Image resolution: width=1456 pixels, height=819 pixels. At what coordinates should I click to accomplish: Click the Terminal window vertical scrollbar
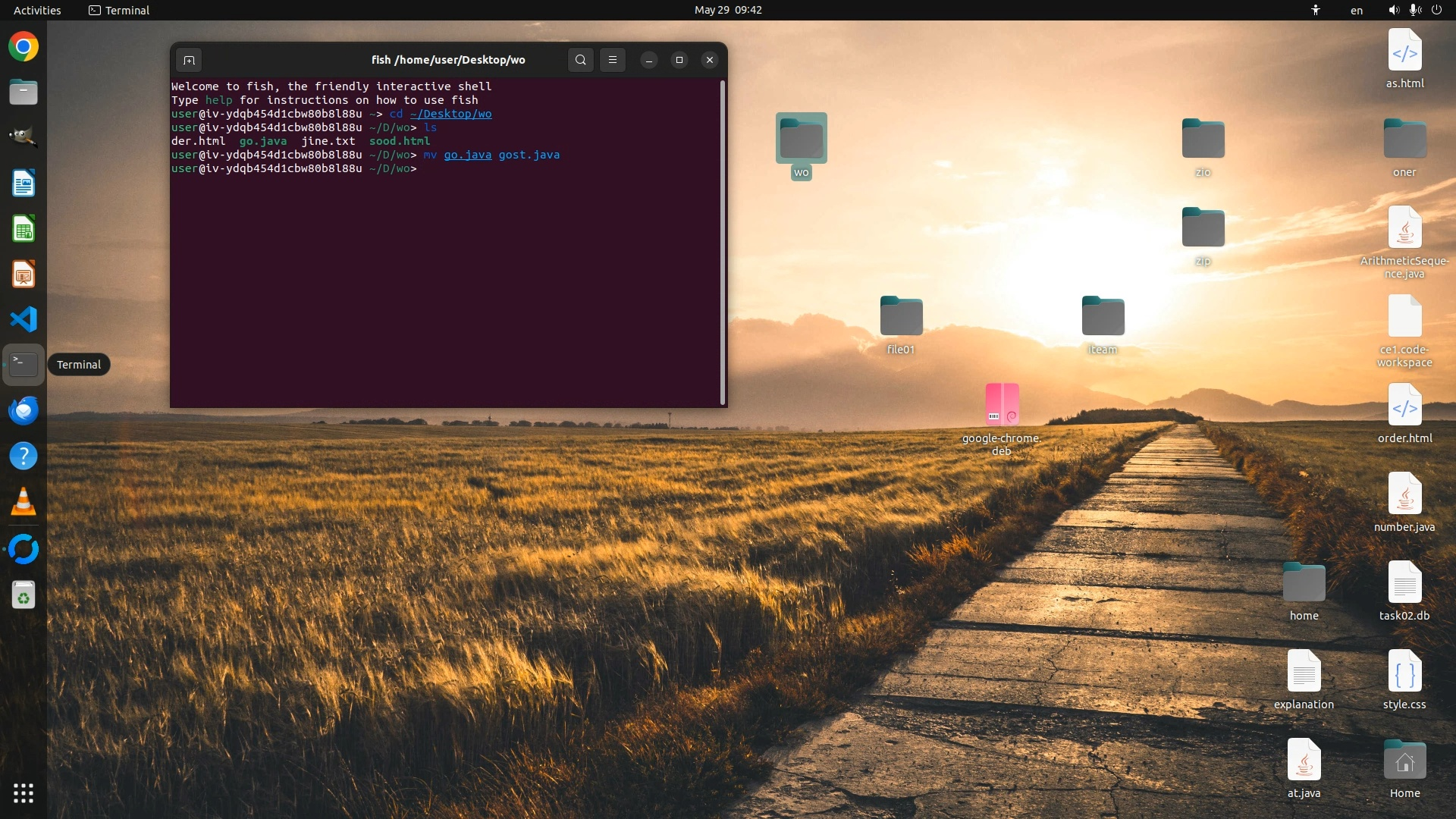pos(723,243)
